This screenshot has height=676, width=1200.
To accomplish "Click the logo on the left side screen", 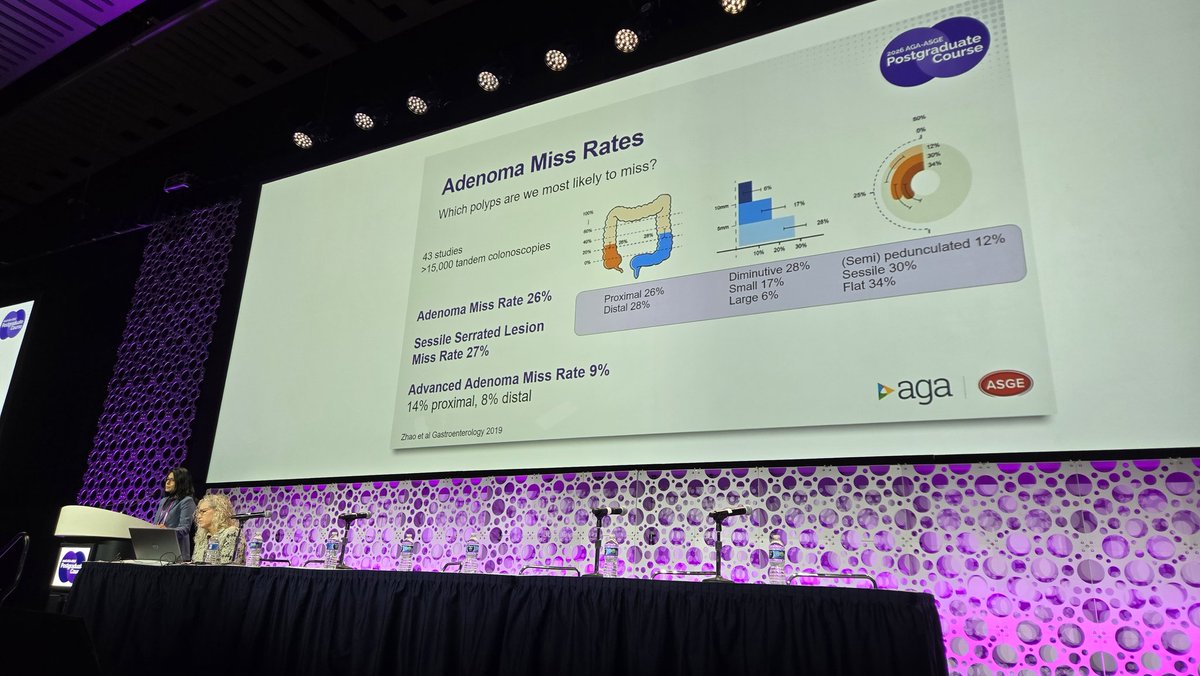I will [x=13, y=324].
